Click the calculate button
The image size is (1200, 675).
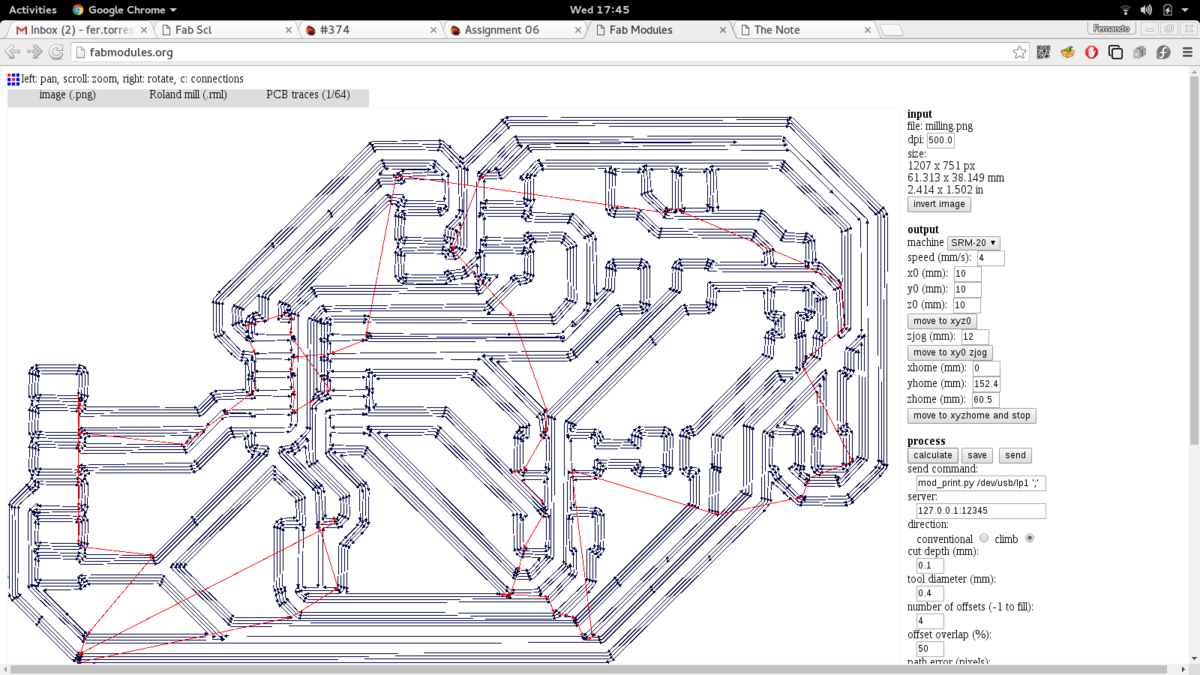pyautogui.click(x=933, y=455)
